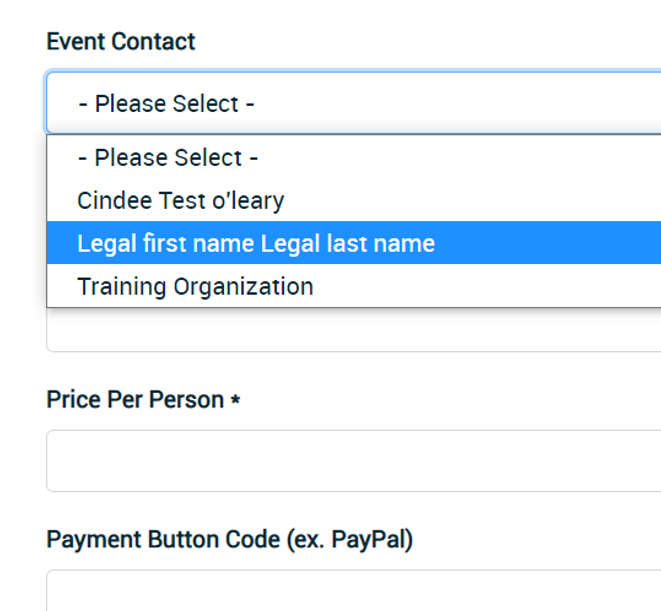Viewport: 661px width, 611px height.
Task: Choose the last entry, Training Organization
Action: (x=195, y=287)
